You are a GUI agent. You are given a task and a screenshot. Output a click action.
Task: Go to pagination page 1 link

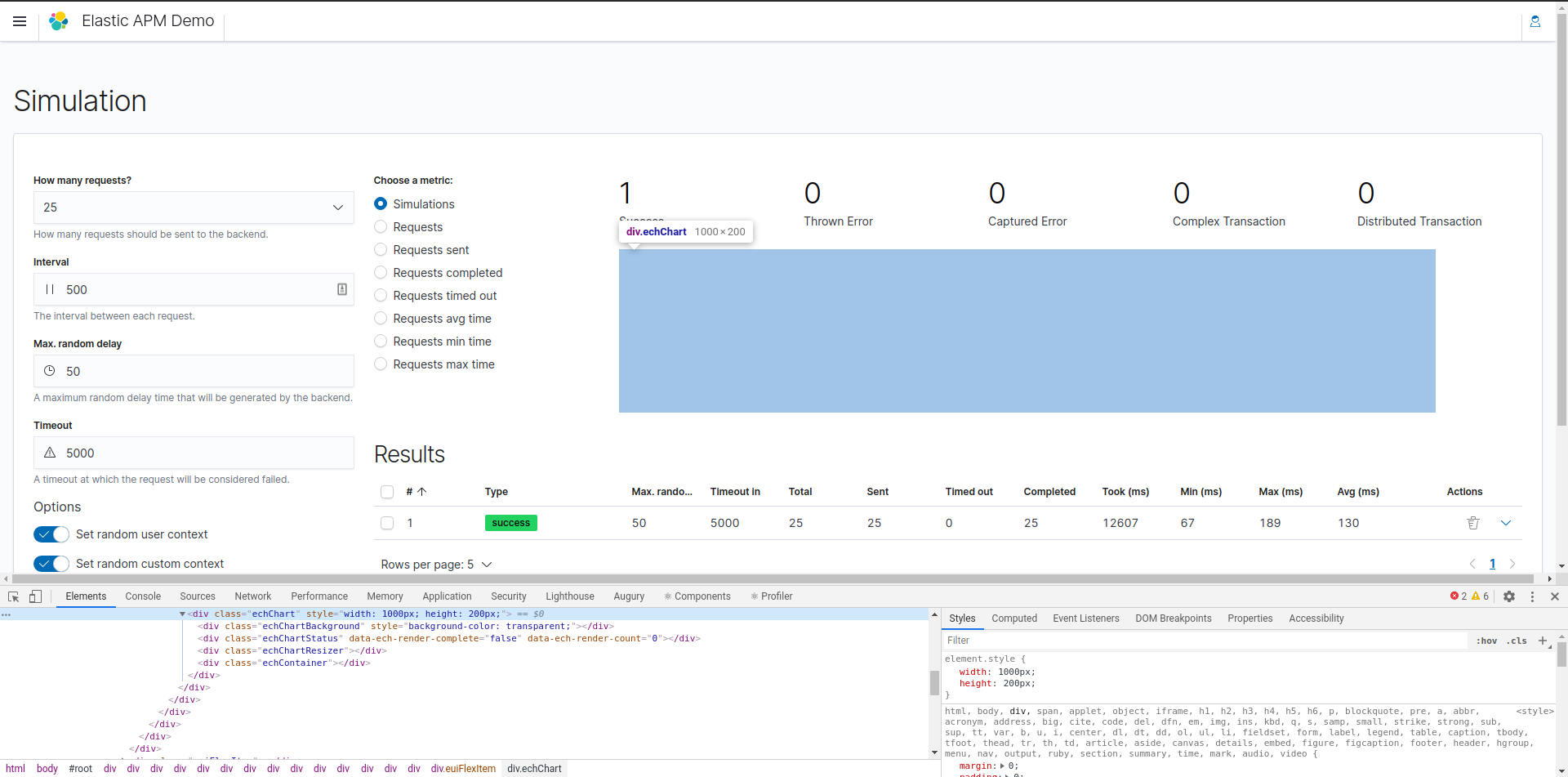1493,564
